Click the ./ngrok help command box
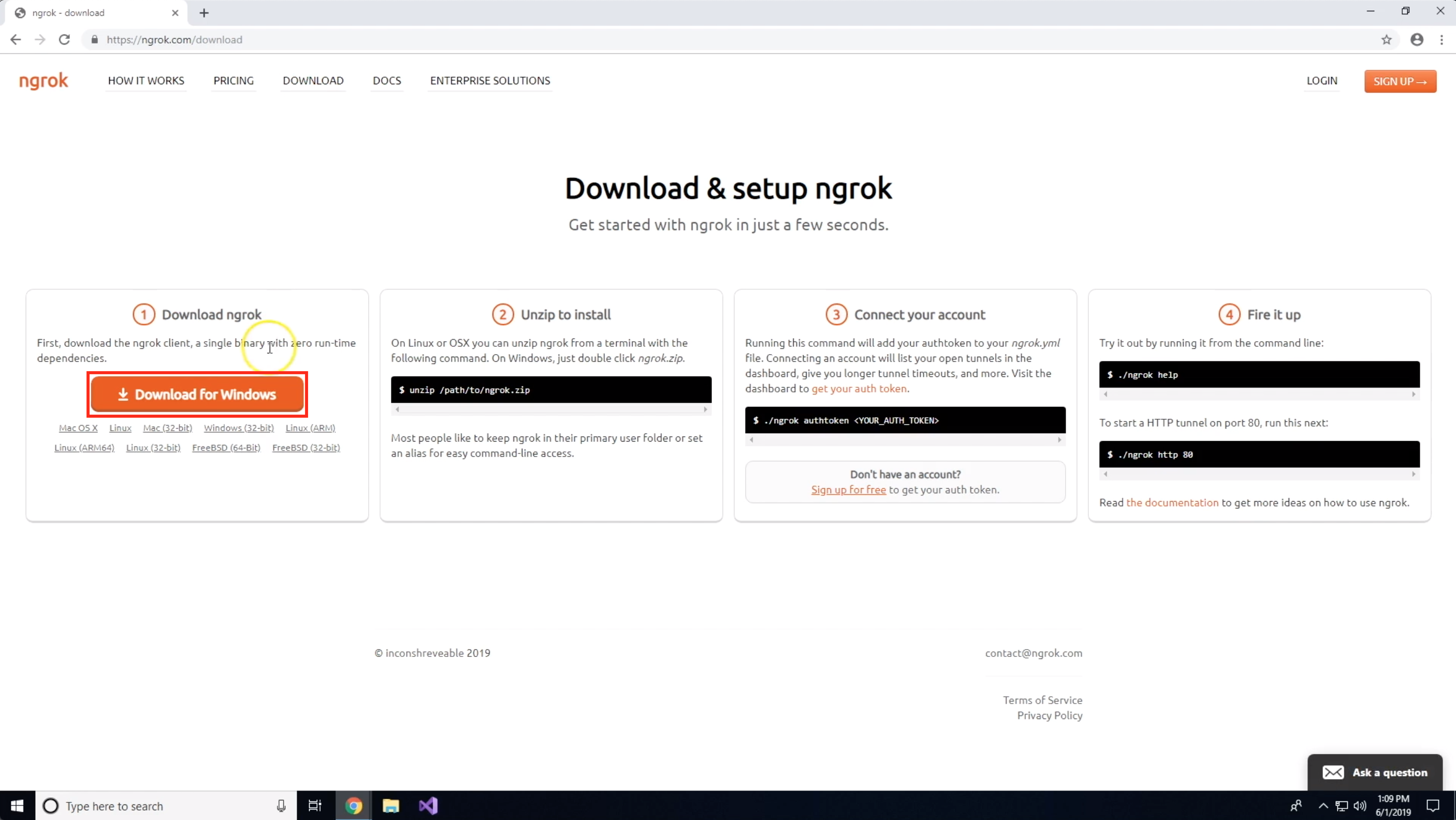1456x820 pixels. 1259,375
